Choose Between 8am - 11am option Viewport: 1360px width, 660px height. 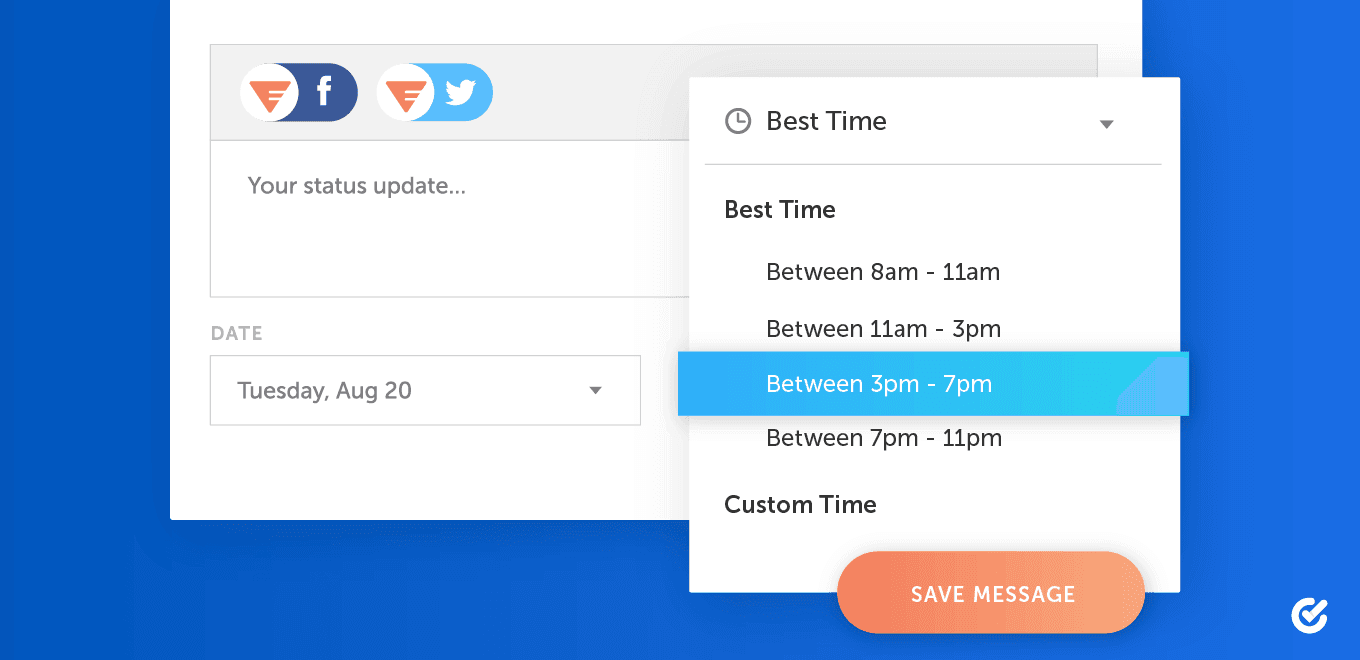coord(883,272)
